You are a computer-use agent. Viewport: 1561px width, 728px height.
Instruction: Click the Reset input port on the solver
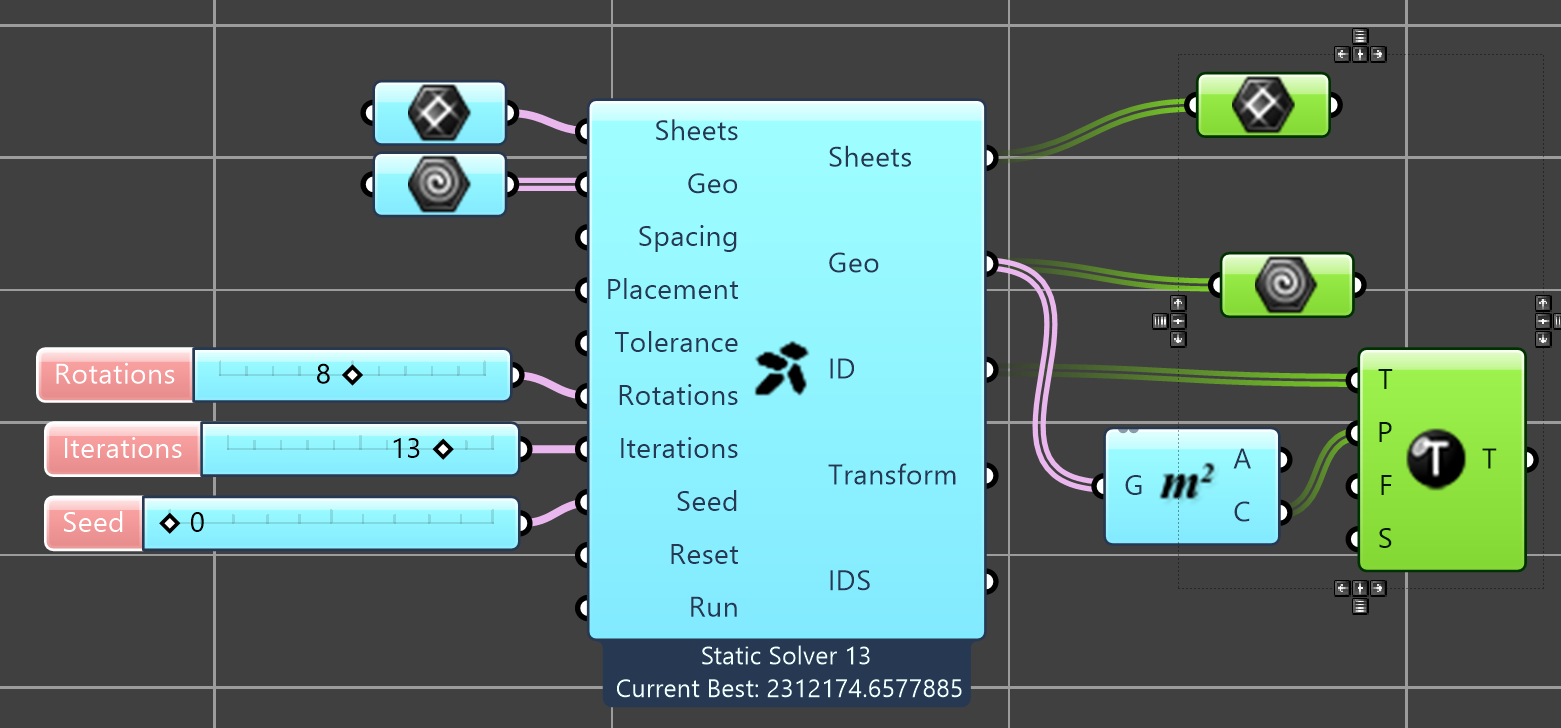point(584,555)
